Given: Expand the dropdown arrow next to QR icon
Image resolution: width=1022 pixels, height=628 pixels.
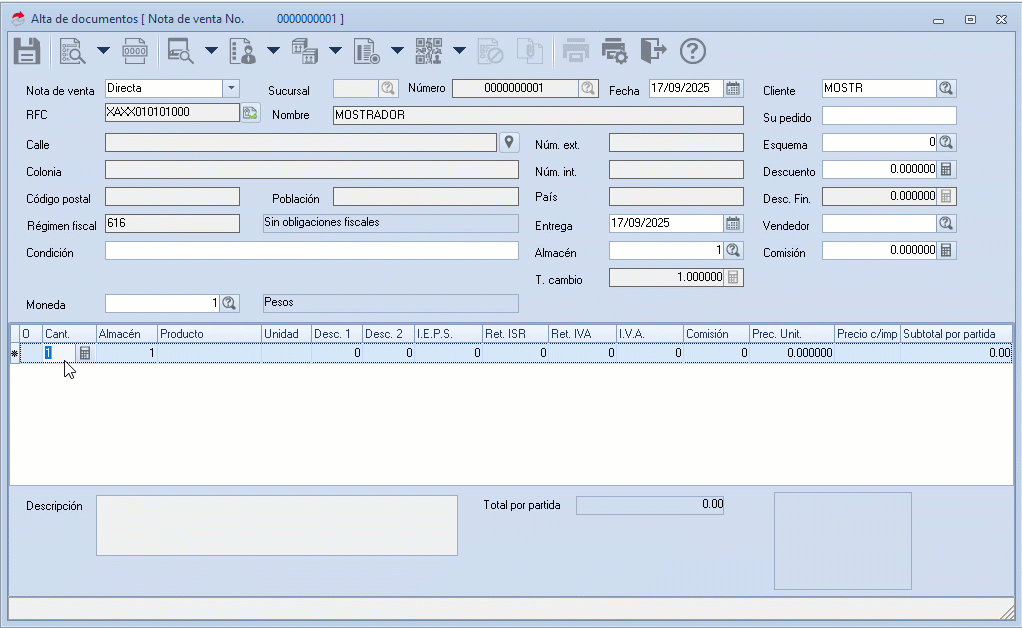Looking at the screenshot, I should pyautogui.click(x=459, y=51).
